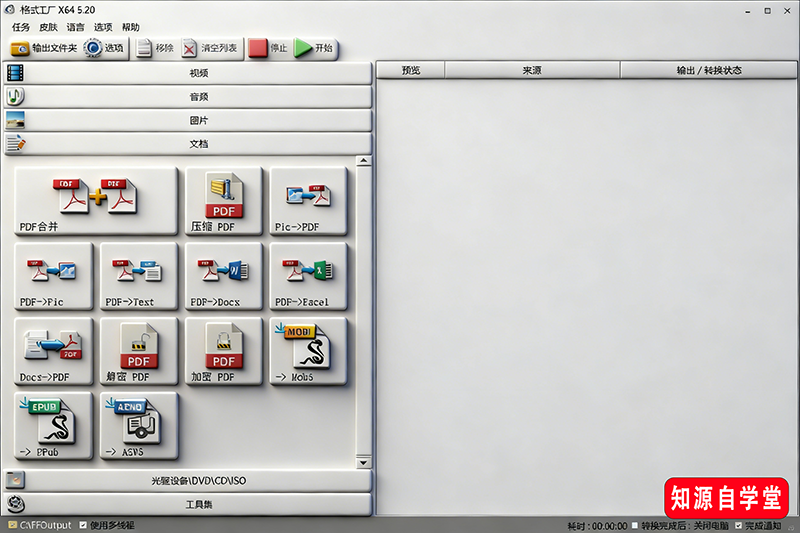Image resolution: width=800 pixels, height=533 pixels.
Task: Open the PDF->Text converter
Action: click(138, 276)
